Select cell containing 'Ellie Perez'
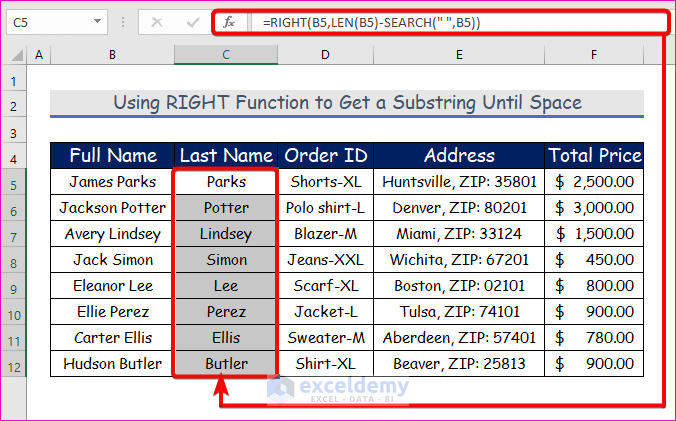The image size is (676, 421). (113, 312)
